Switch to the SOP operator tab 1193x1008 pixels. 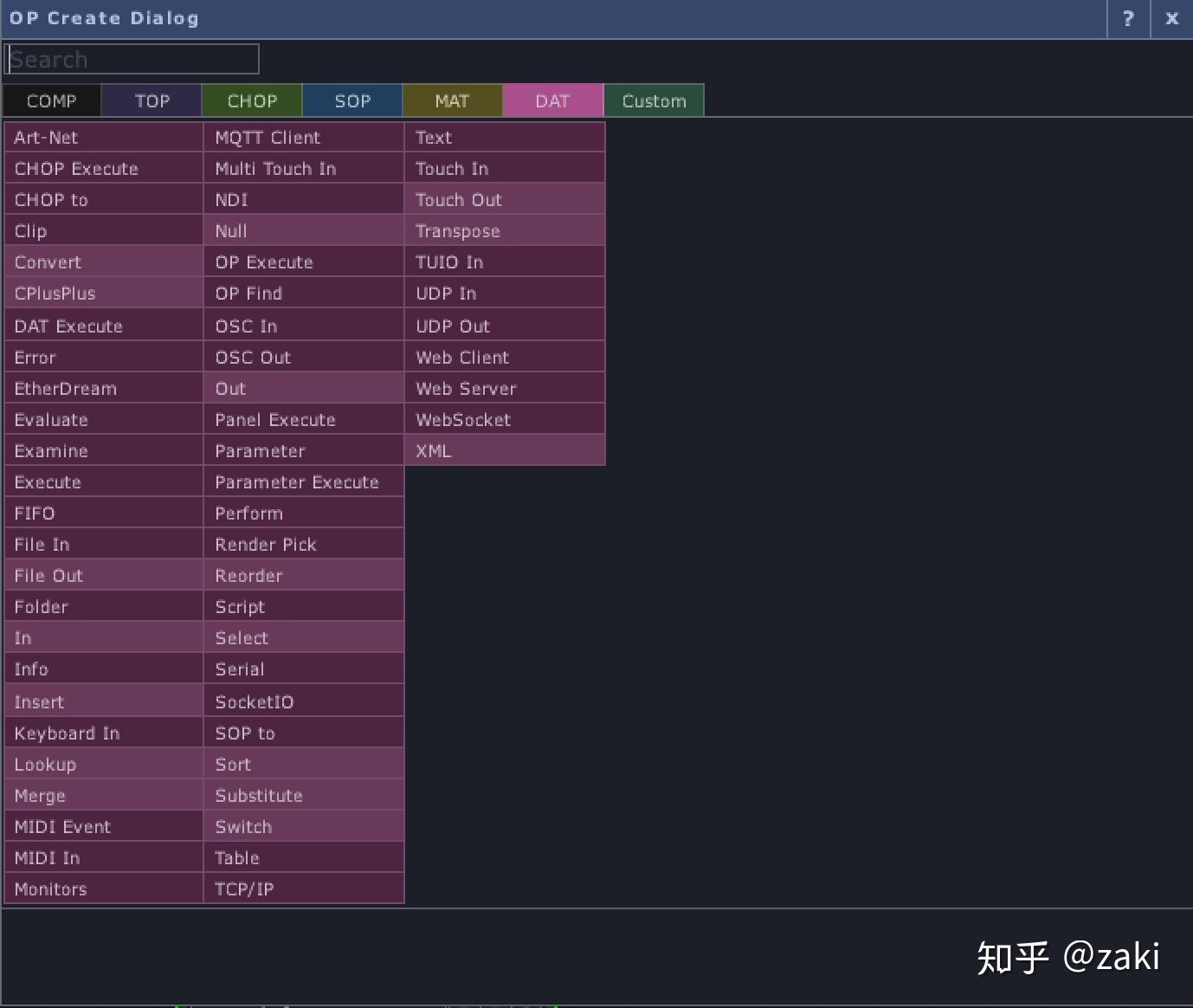(352, 100)
